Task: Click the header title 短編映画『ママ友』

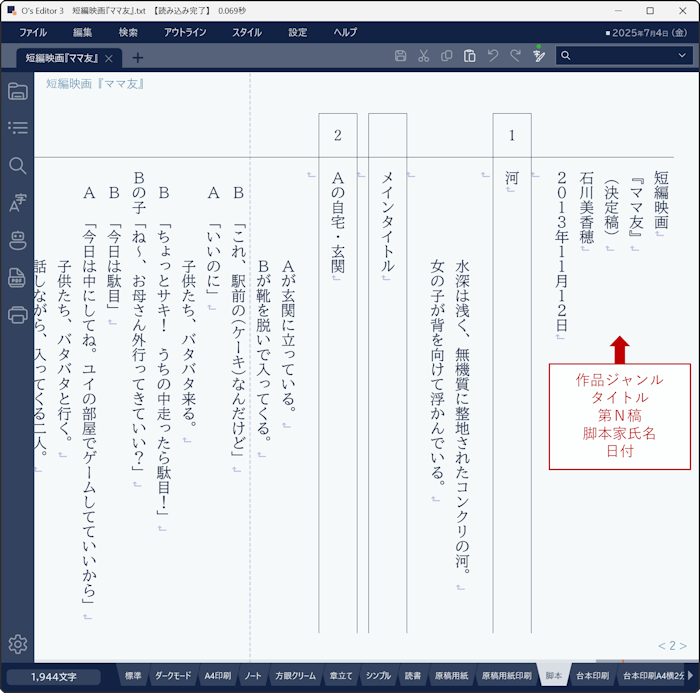Action: coord(95,84)
